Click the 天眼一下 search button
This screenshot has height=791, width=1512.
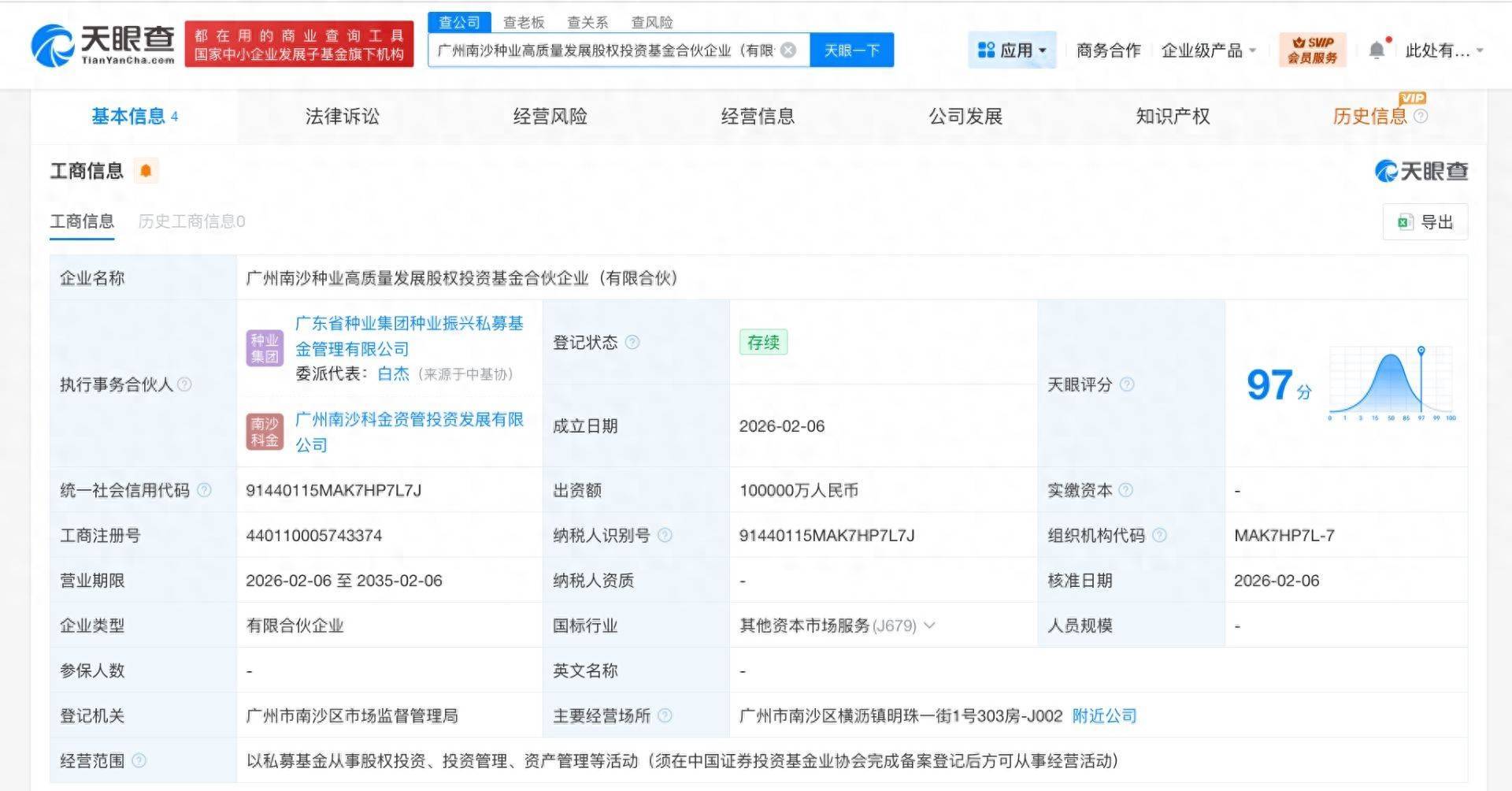click(x=851, y=50)
